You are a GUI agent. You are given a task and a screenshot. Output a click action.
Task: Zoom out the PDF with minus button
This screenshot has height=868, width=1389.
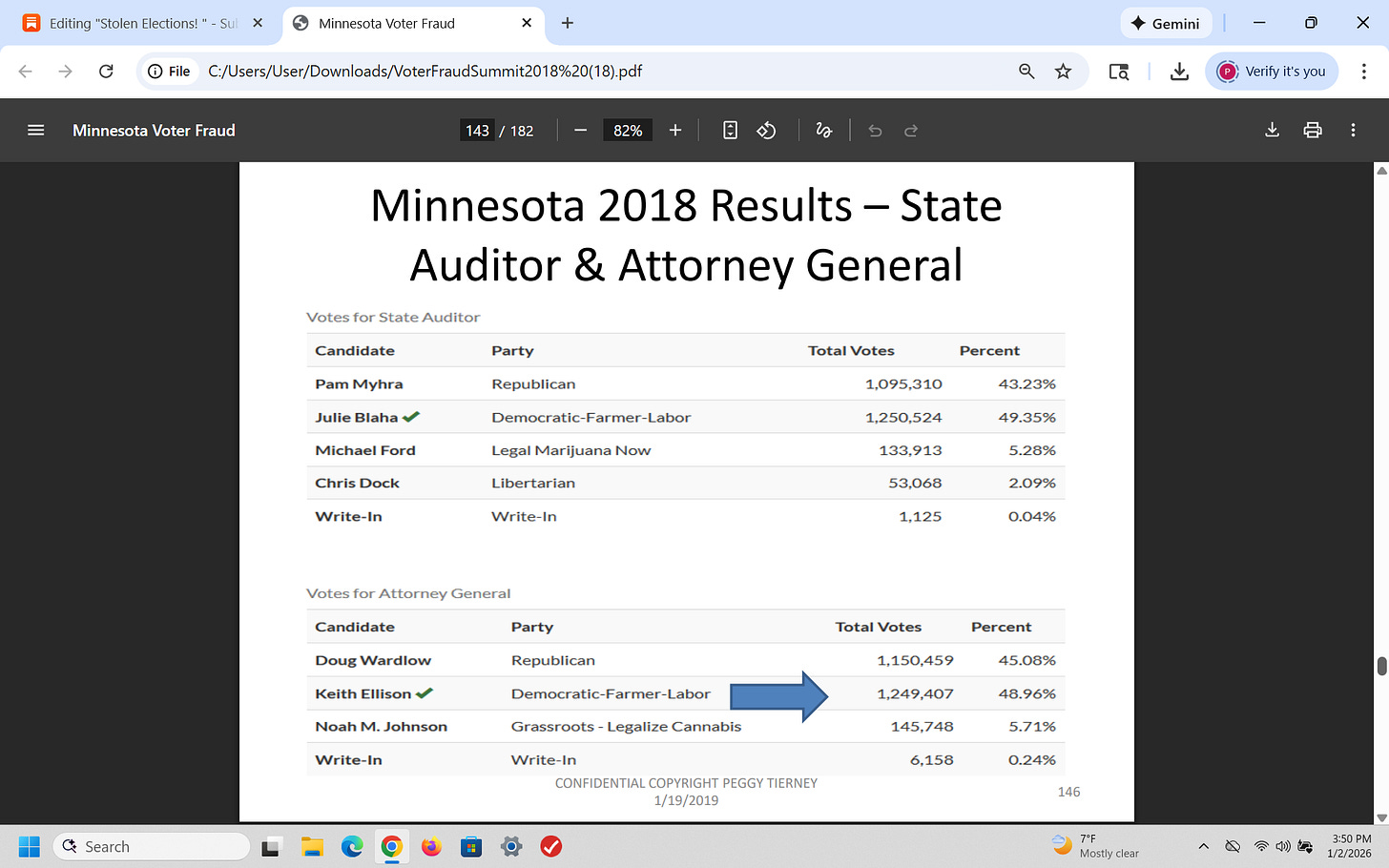click(580, 131)
